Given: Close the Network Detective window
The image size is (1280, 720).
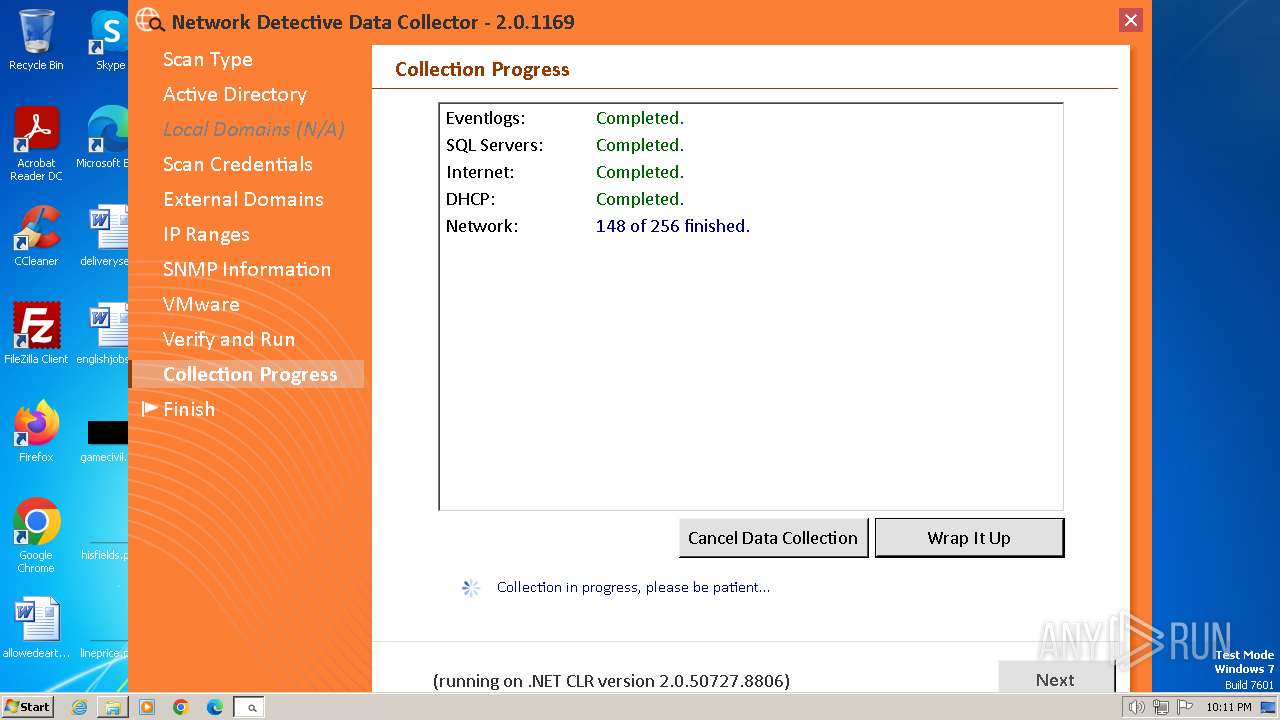Looking at the screenshot, I should coord(1131,20).
